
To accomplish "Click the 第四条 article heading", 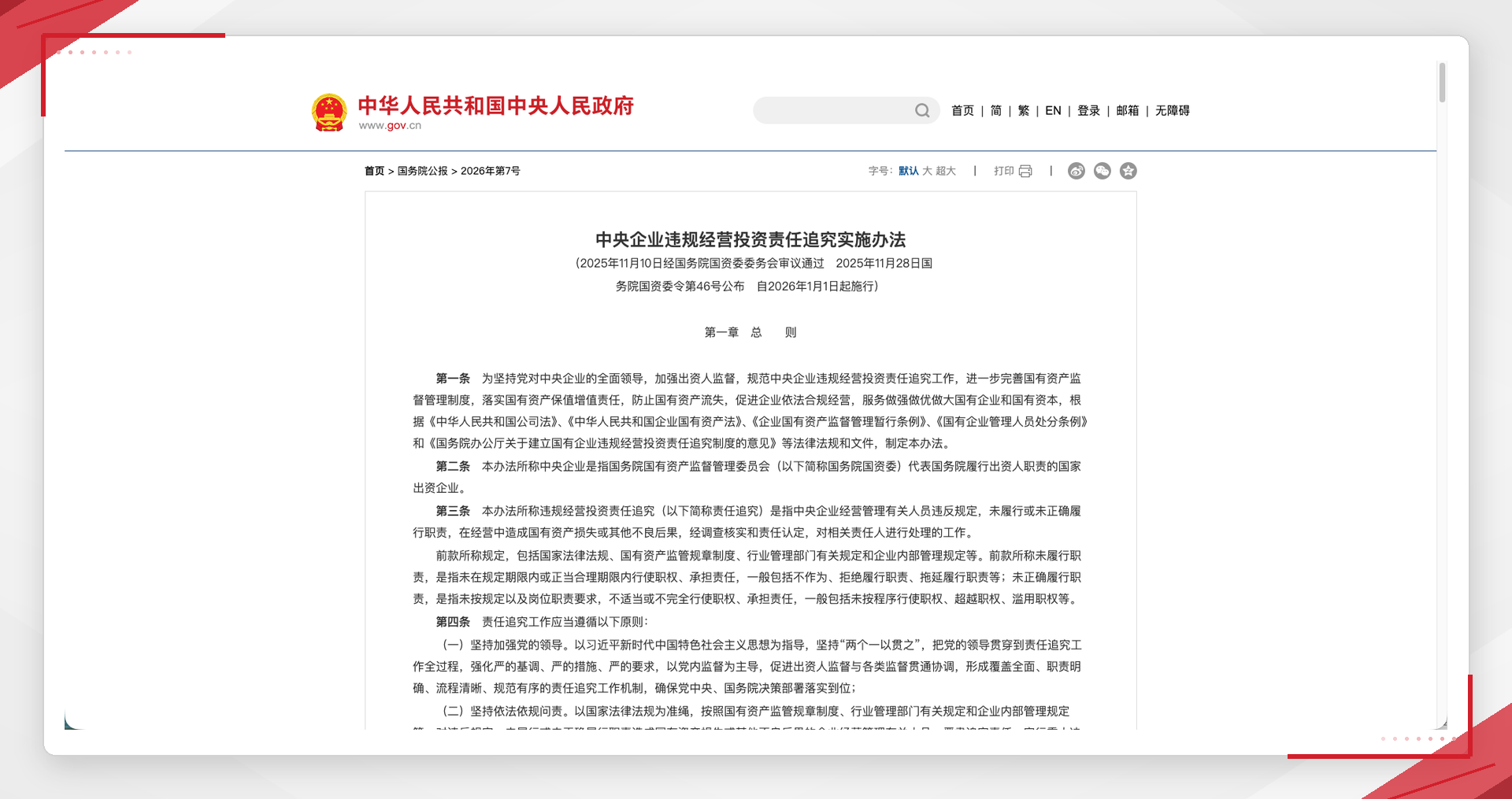I will click(453, 622).
